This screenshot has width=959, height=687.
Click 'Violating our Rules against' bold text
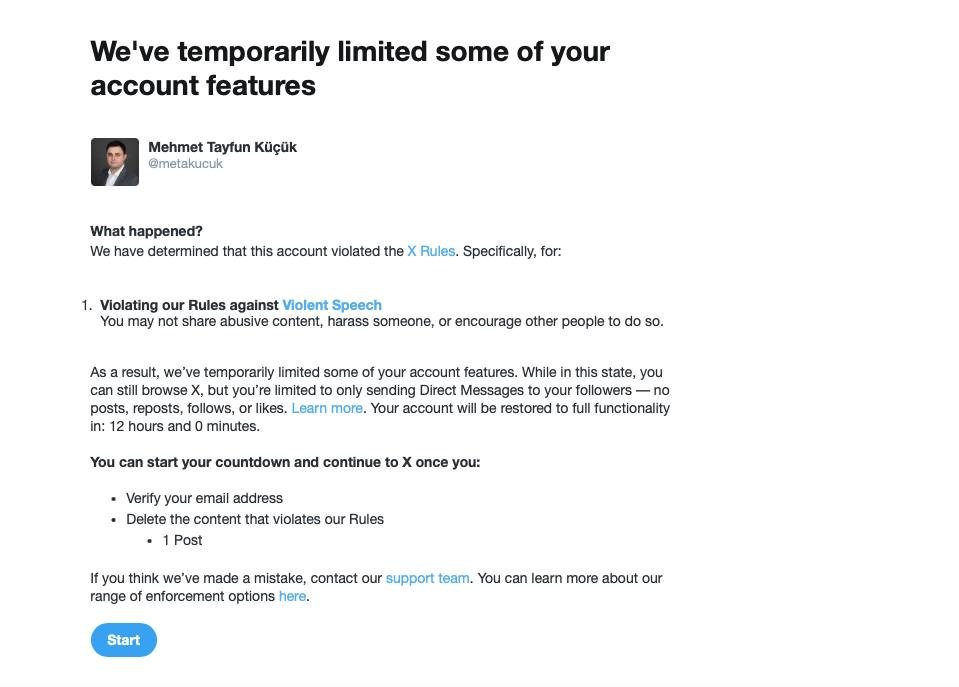[x=190, y=305]
